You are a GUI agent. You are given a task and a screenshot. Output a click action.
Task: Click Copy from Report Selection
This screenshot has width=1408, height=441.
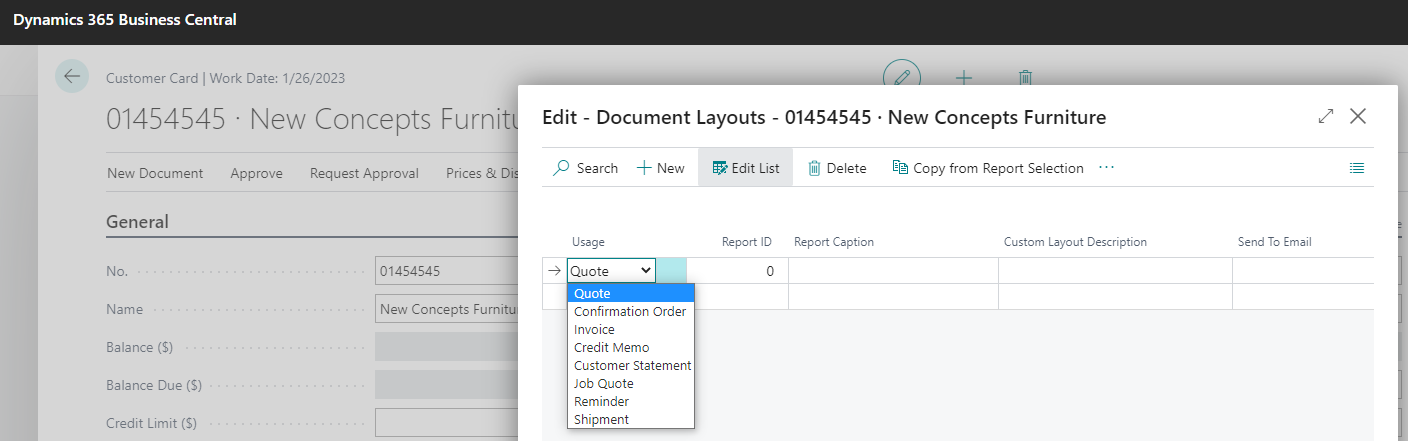pyautogui.click(x=988, y=168)
